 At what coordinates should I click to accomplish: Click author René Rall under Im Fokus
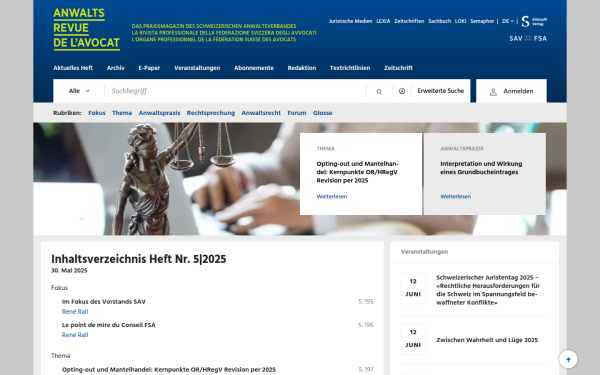pos(75,311)
